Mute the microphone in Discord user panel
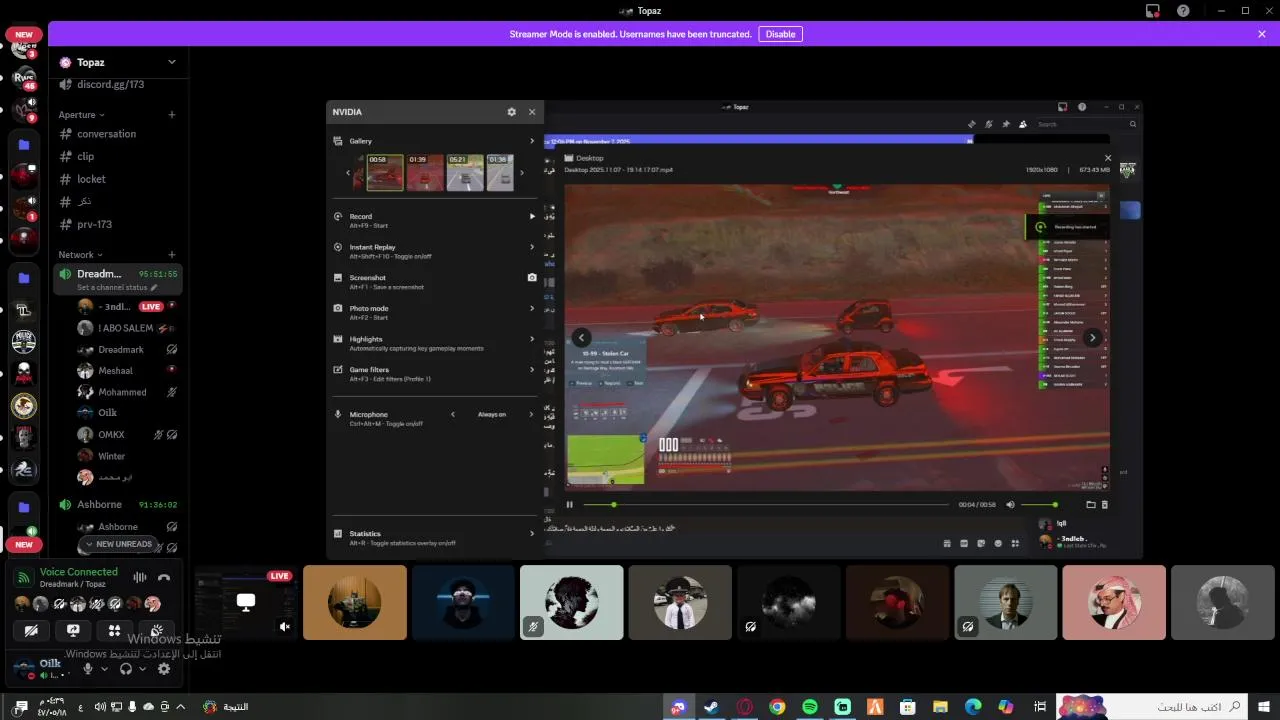 pyautogui.click(x=88, y=669)
